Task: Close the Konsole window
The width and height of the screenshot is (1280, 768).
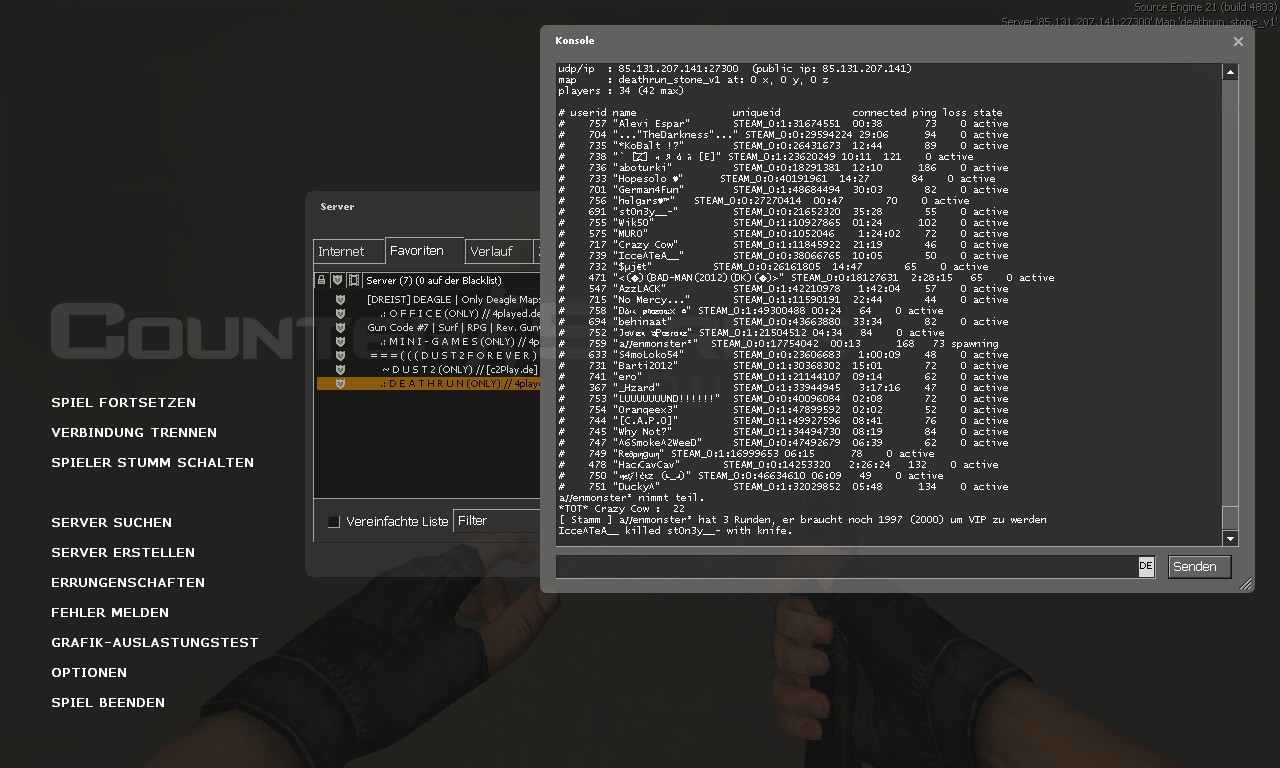Action: click(x=1238, y=41)
